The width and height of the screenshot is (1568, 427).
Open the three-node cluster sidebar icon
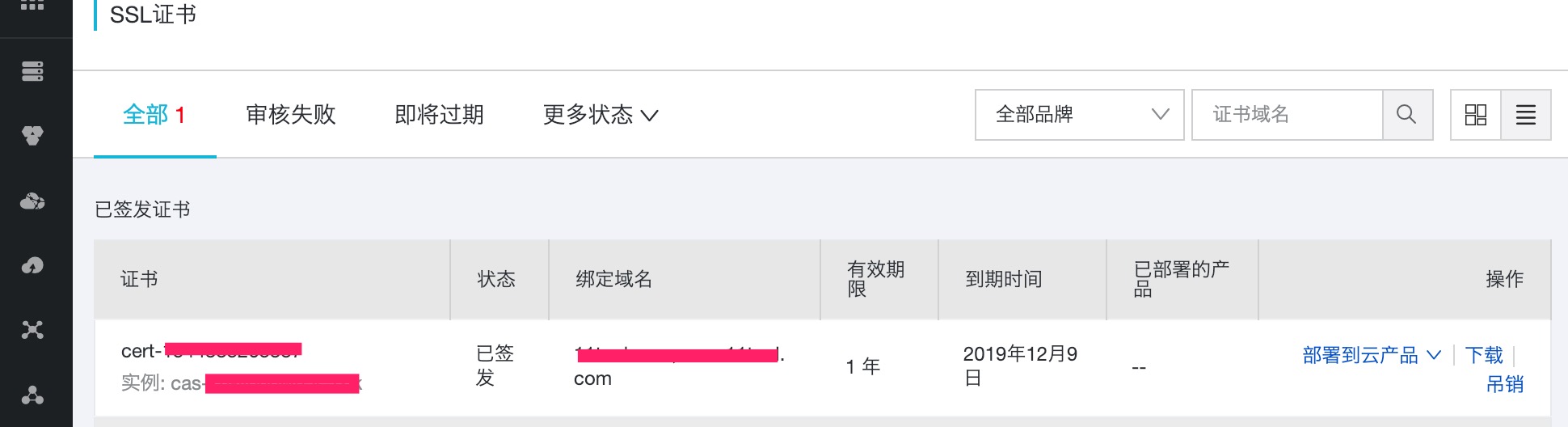click(x=32, y=395)
